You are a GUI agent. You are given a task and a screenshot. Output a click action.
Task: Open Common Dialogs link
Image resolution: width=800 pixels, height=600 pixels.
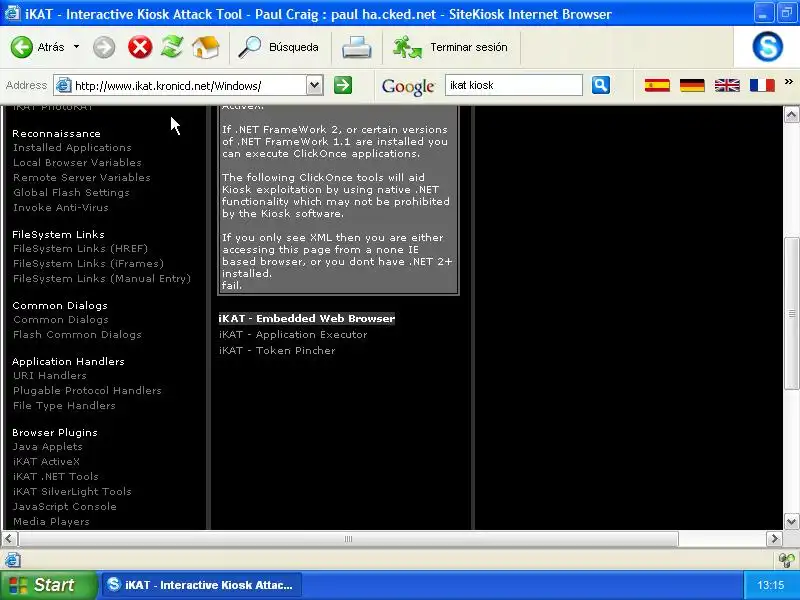pyautogui.click(x=61, y=319)
